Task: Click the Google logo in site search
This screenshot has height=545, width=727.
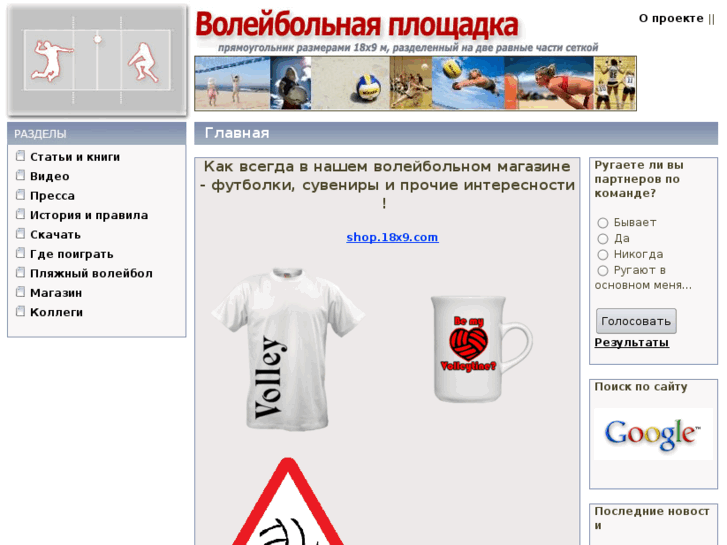Action: [x=653, y=434]
